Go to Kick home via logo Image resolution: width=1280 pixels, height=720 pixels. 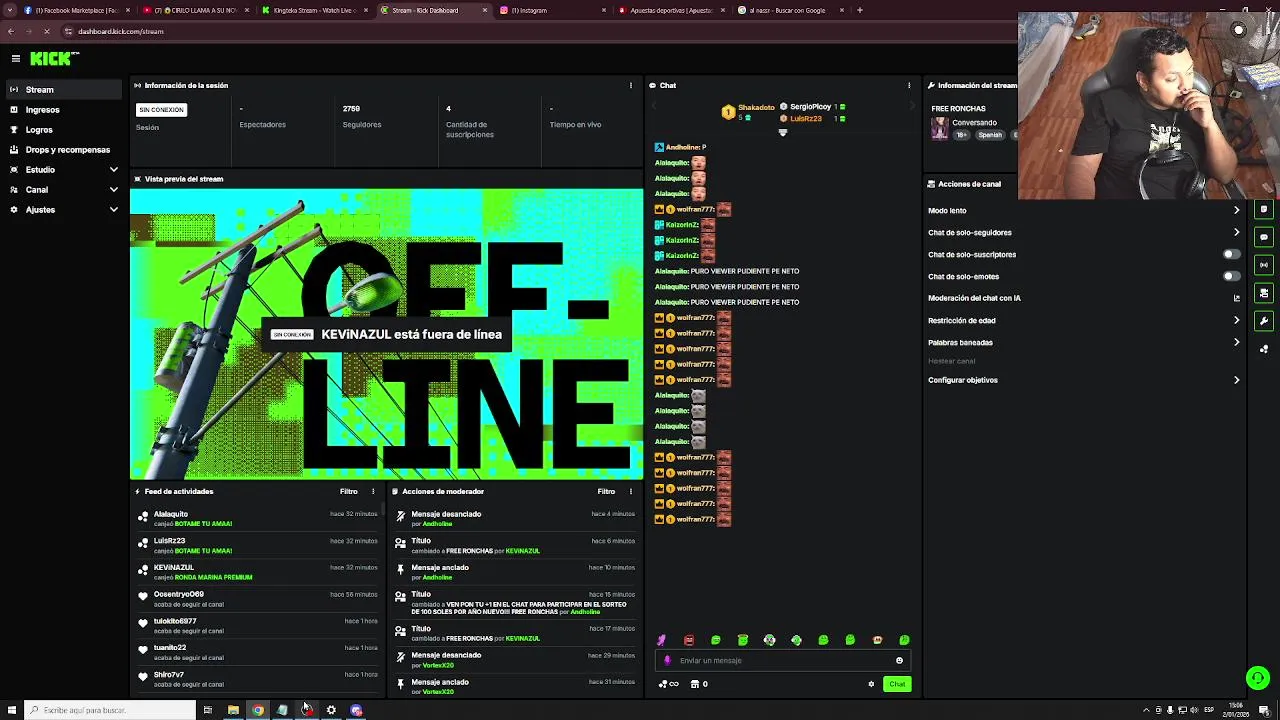click(x=52, y=59)
